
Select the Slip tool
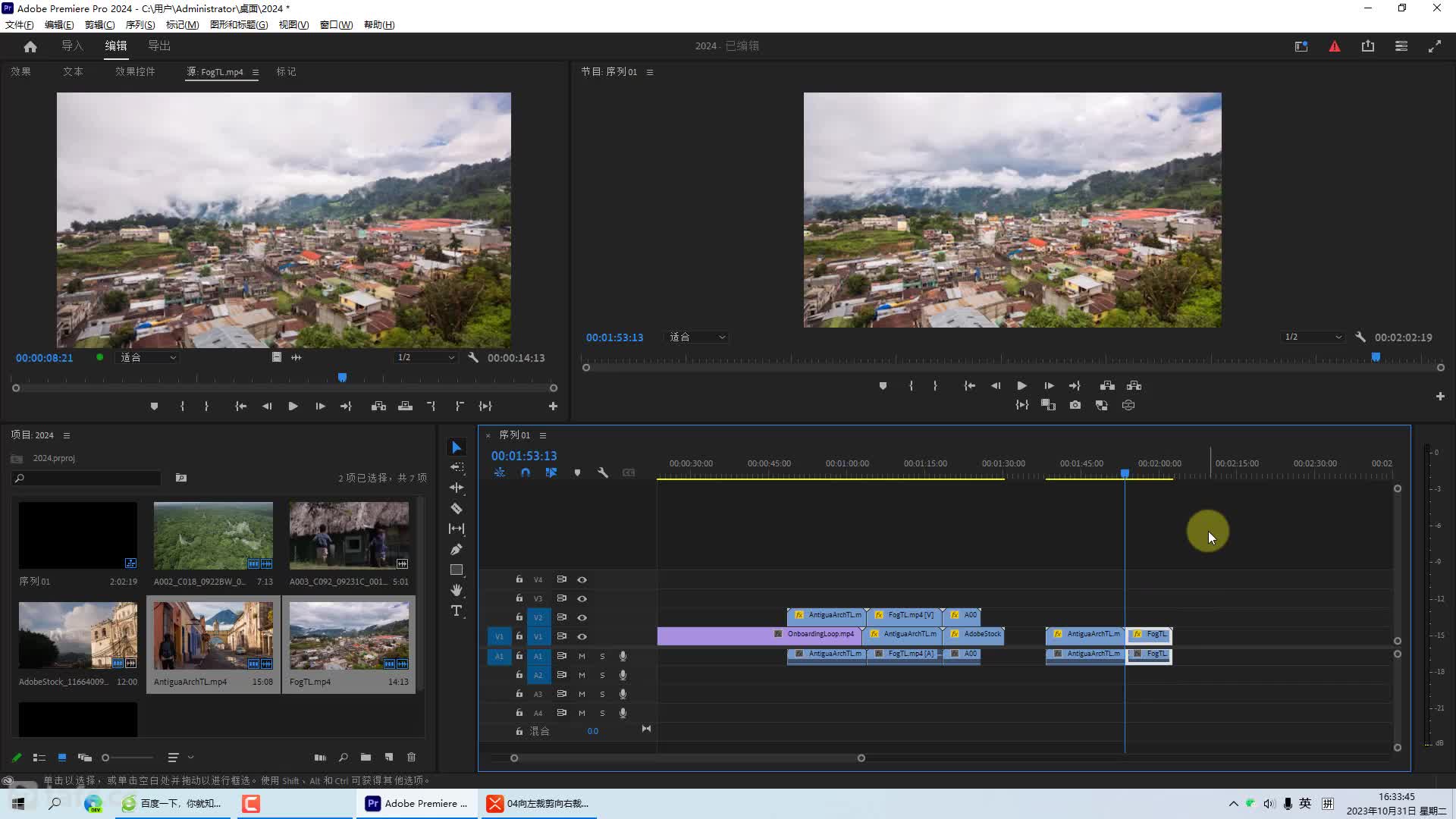(x=457, y=529)
